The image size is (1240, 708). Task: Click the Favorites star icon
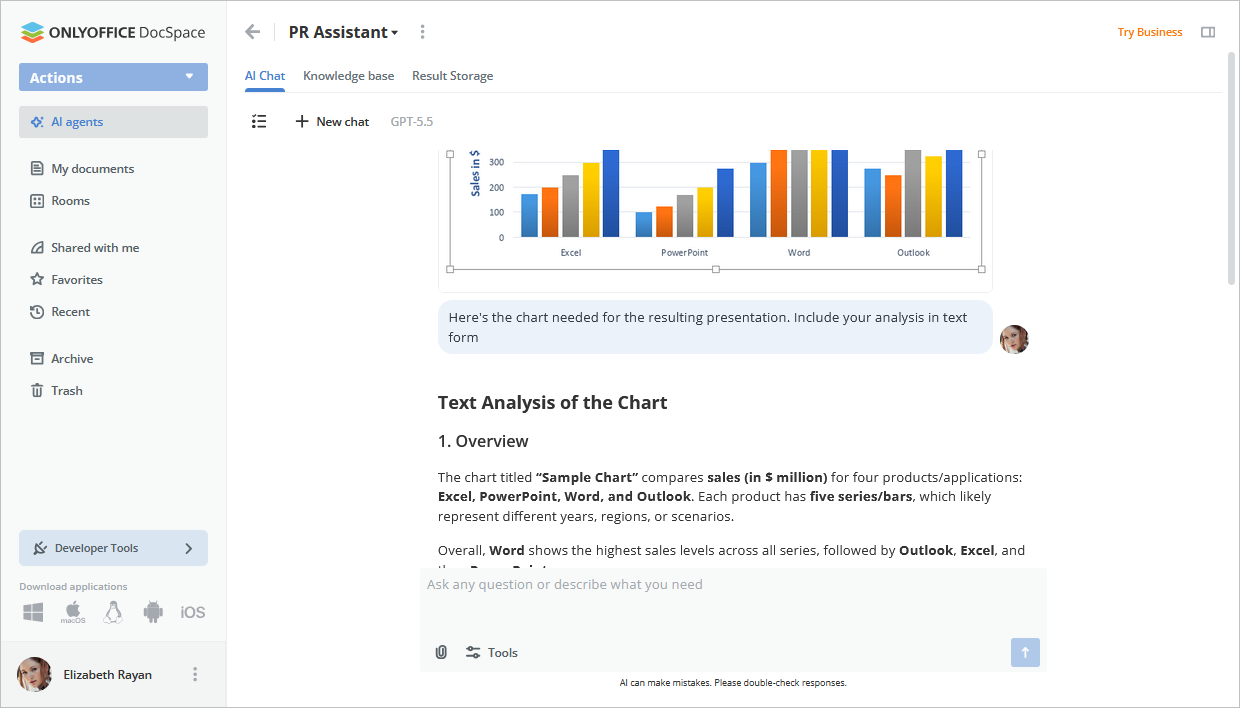[37, 280]
